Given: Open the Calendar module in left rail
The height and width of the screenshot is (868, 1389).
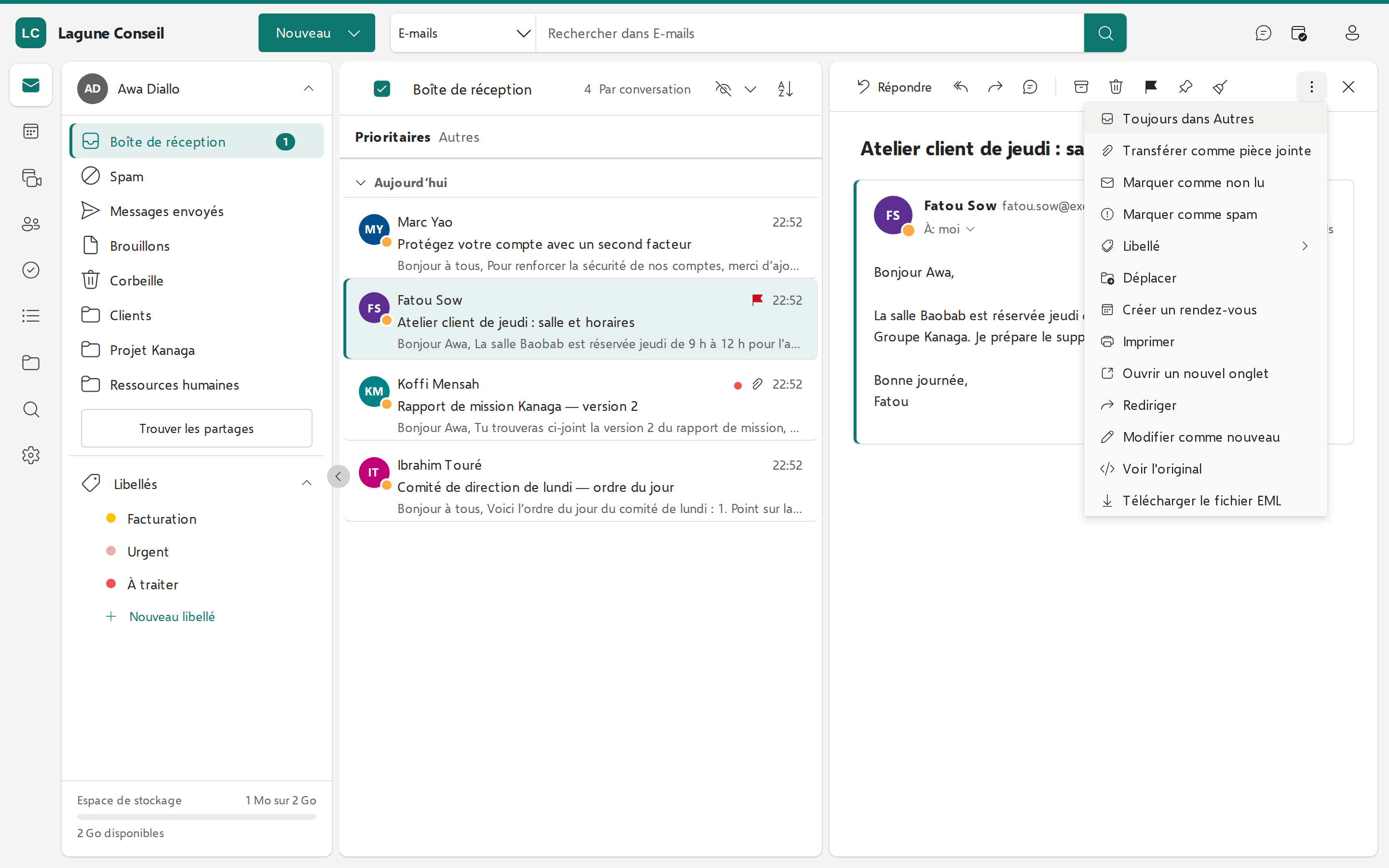Looking at the screenshot, I should pos(31,132).
